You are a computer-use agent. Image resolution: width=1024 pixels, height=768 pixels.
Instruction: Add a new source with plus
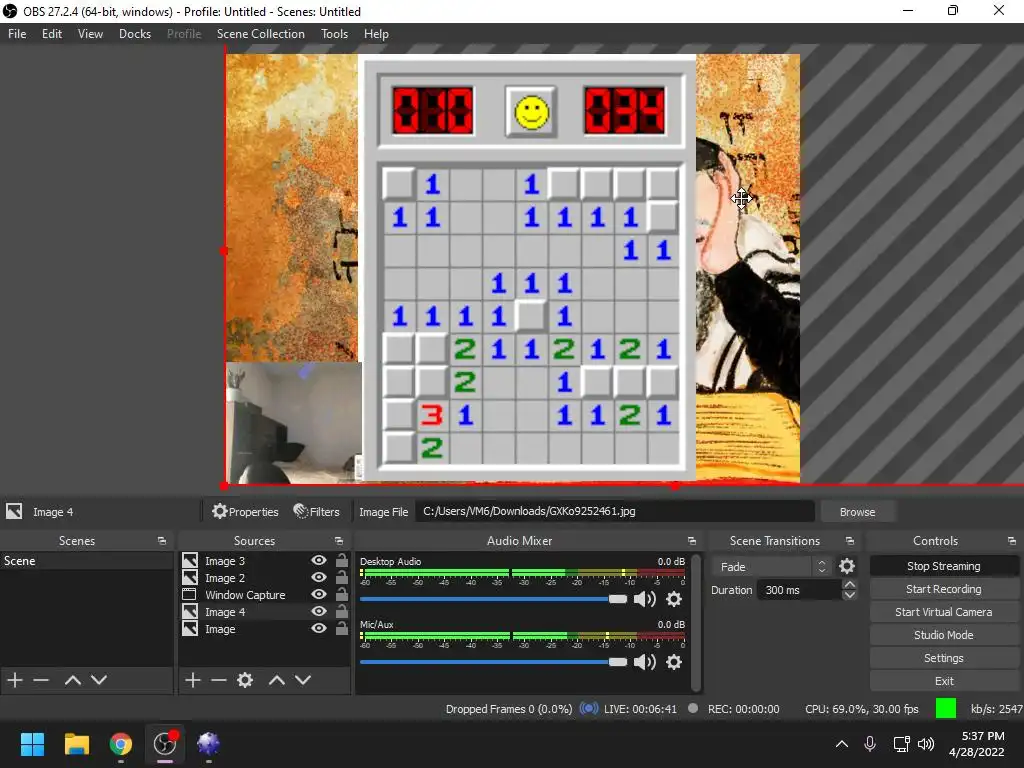tap(193, 680)
